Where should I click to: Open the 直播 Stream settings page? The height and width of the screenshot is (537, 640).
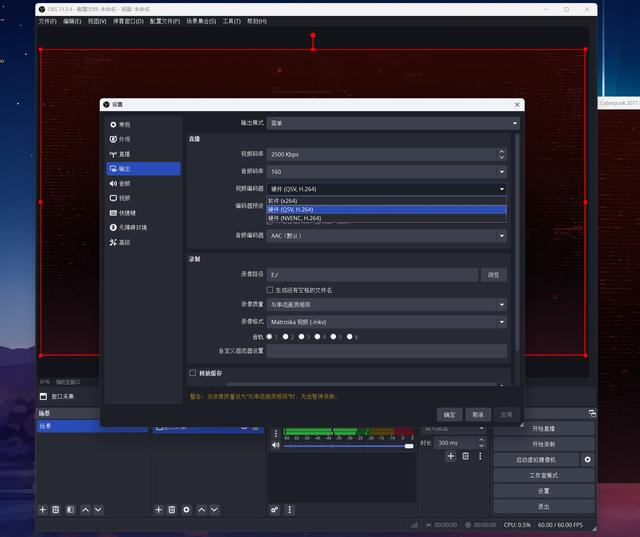(143, 154)
